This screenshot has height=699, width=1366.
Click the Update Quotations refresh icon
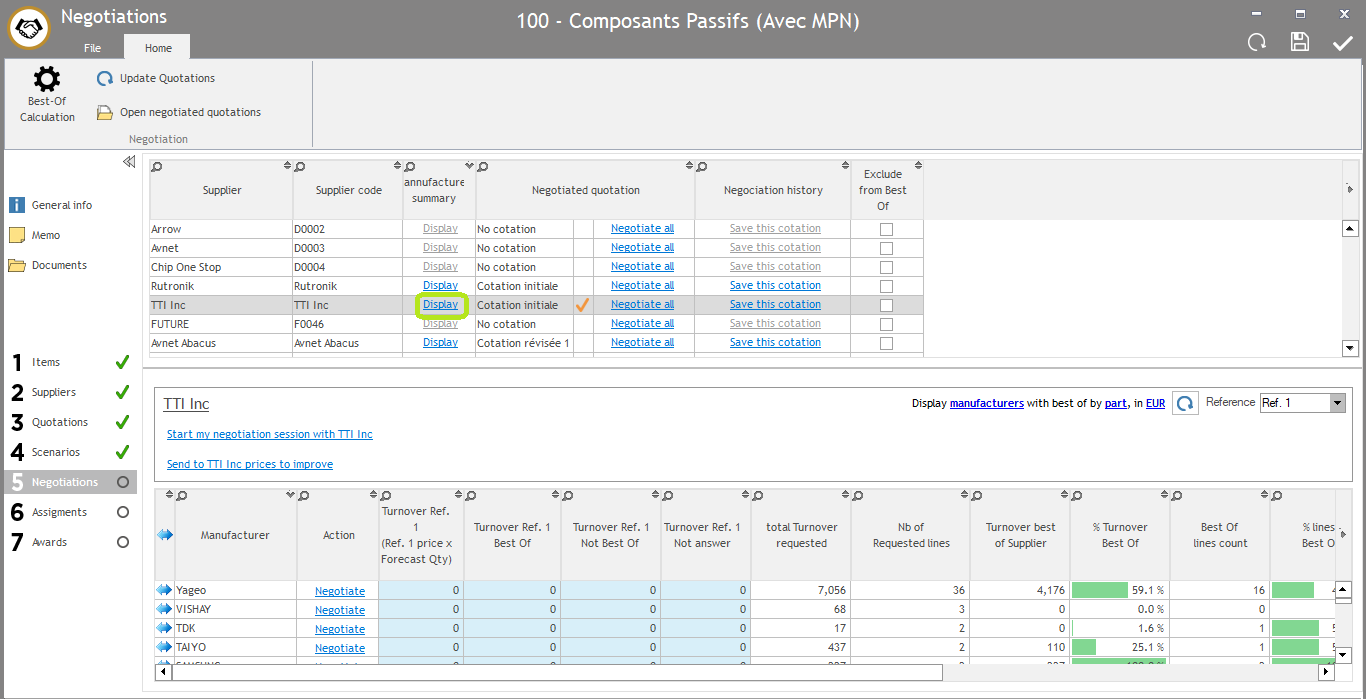pos(105,79)
